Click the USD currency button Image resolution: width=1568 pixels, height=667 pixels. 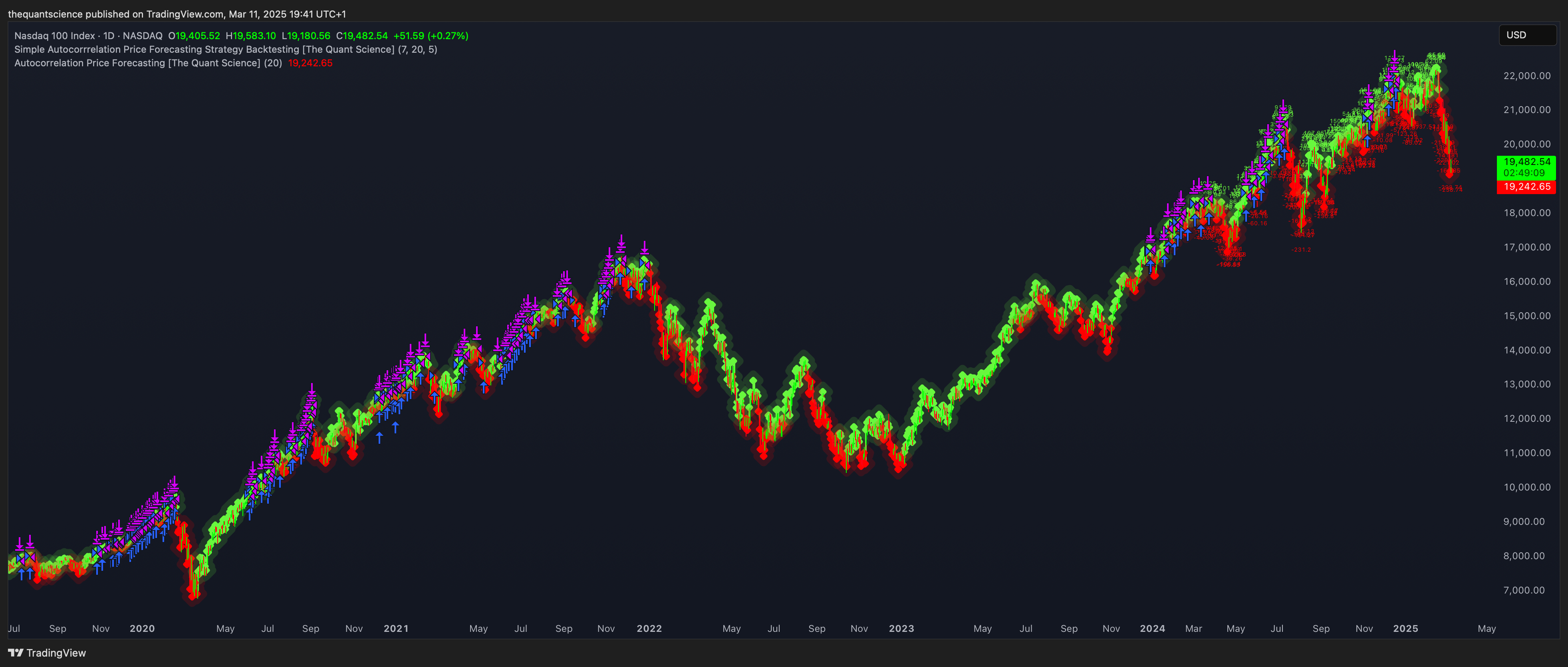click(1527, 35)
